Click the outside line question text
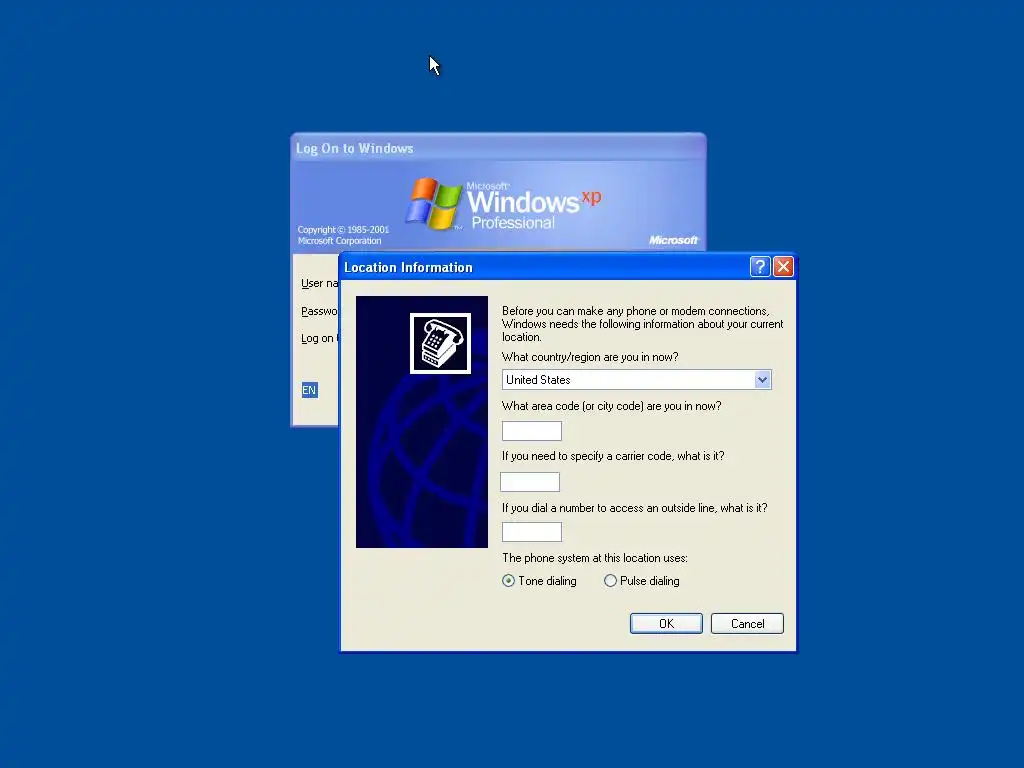 coord(634,508)
